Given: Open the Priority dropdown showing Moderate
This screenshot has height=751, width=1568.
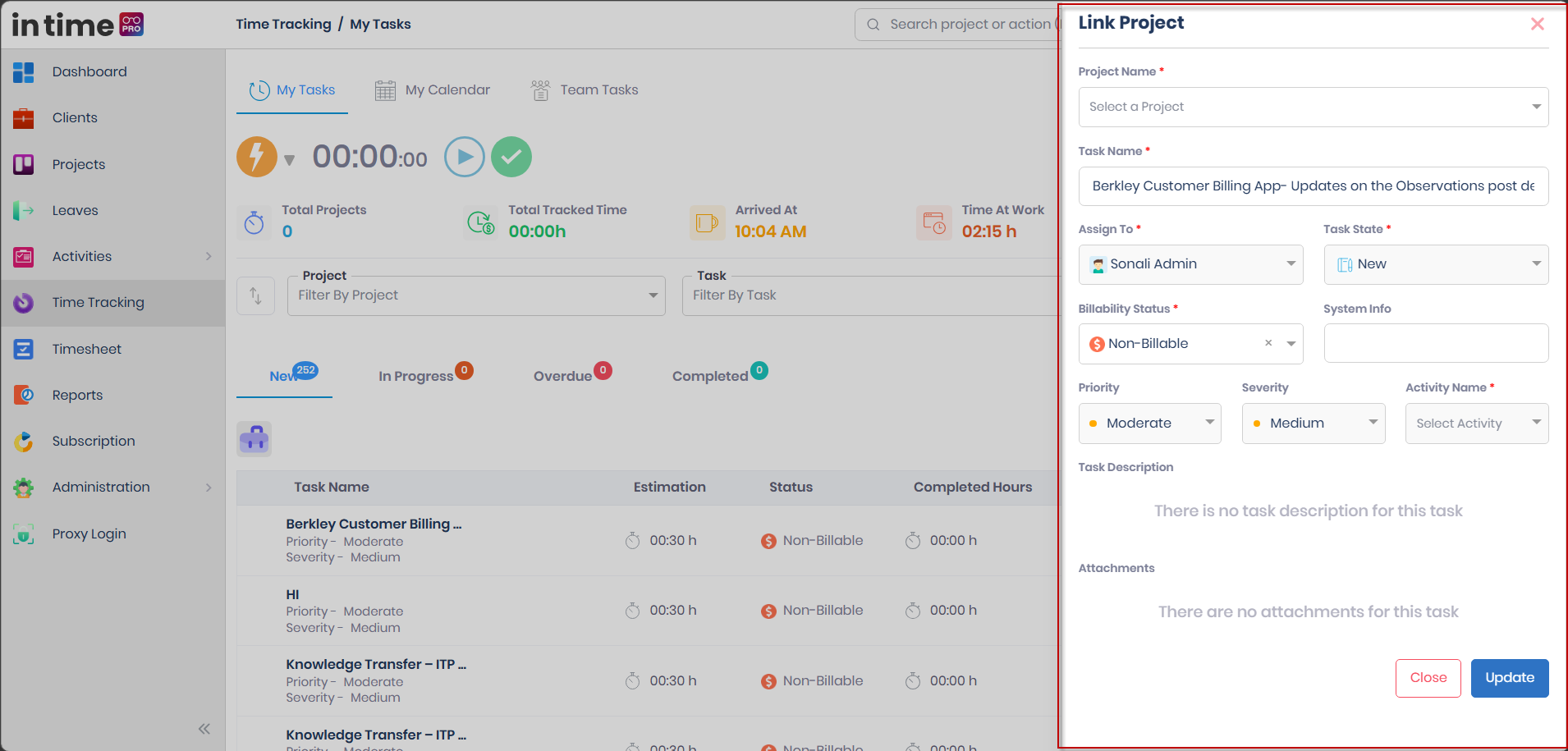Looking at the screenshot, I should pos(1149,424).
